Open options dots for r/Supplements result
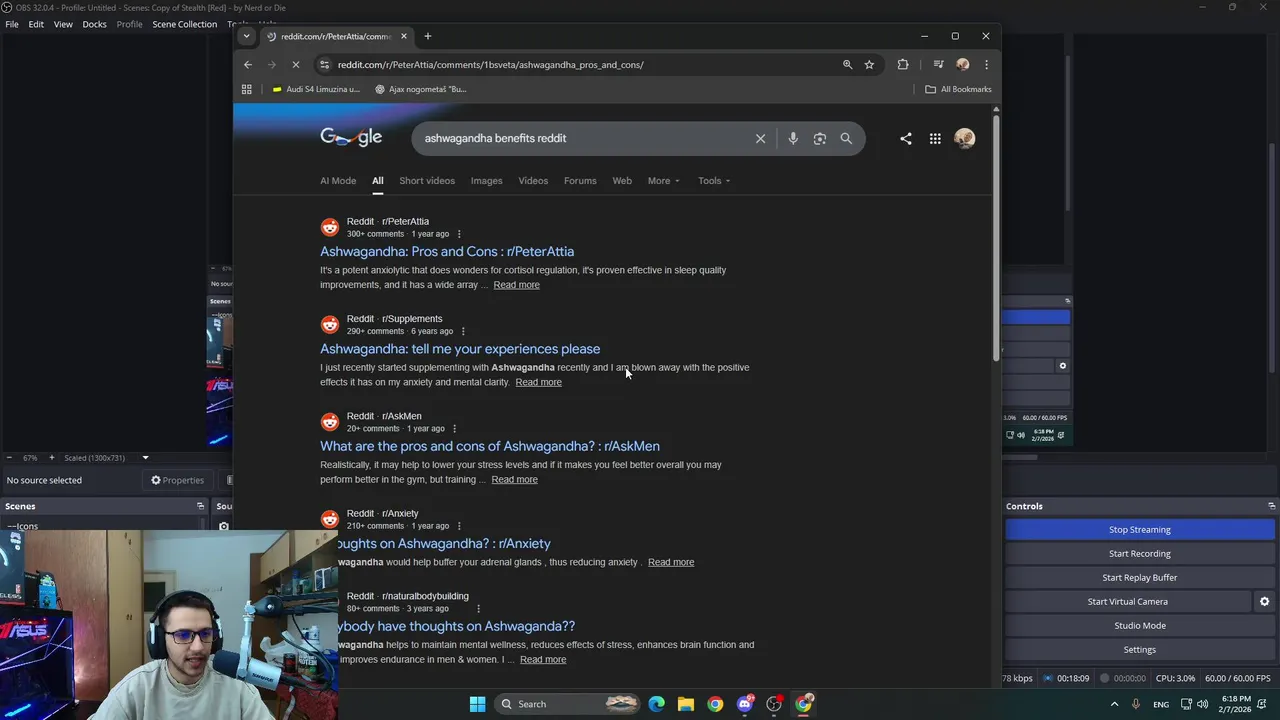 (463, 331)
